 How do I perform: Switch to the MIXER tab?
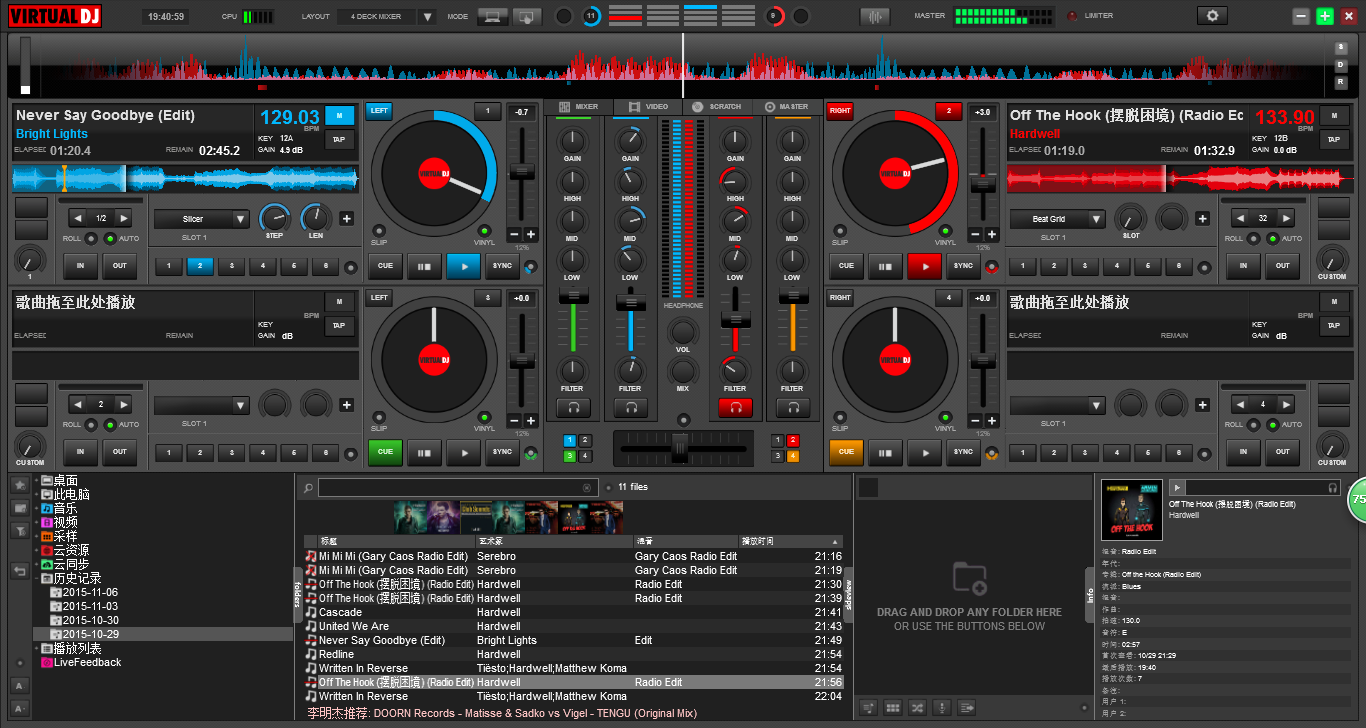pyautogui.click(x=578, y=106)
